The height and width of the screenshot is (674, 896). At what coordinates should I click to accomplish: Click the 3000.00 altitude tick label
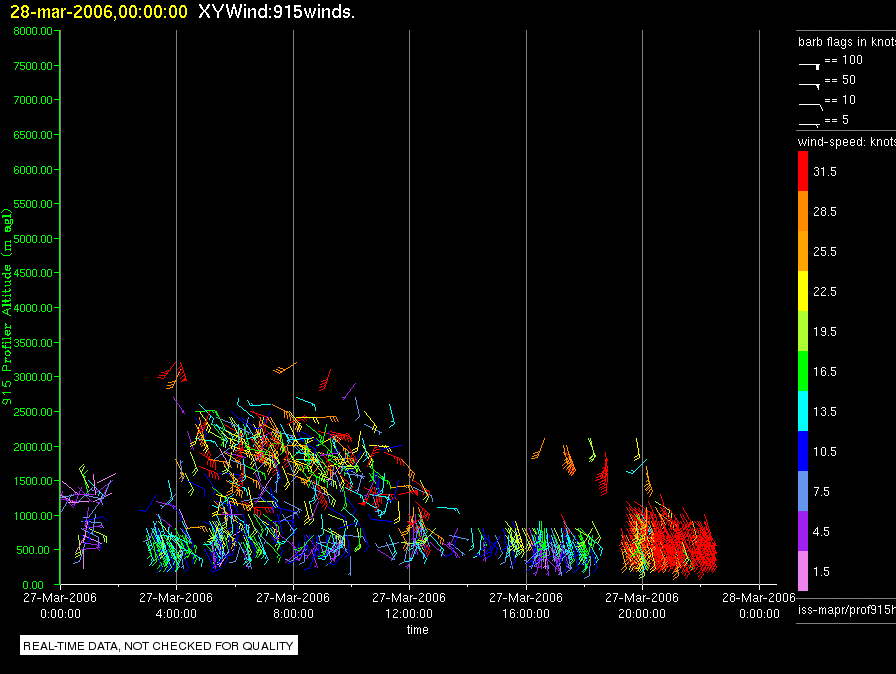tap(33, 377)
